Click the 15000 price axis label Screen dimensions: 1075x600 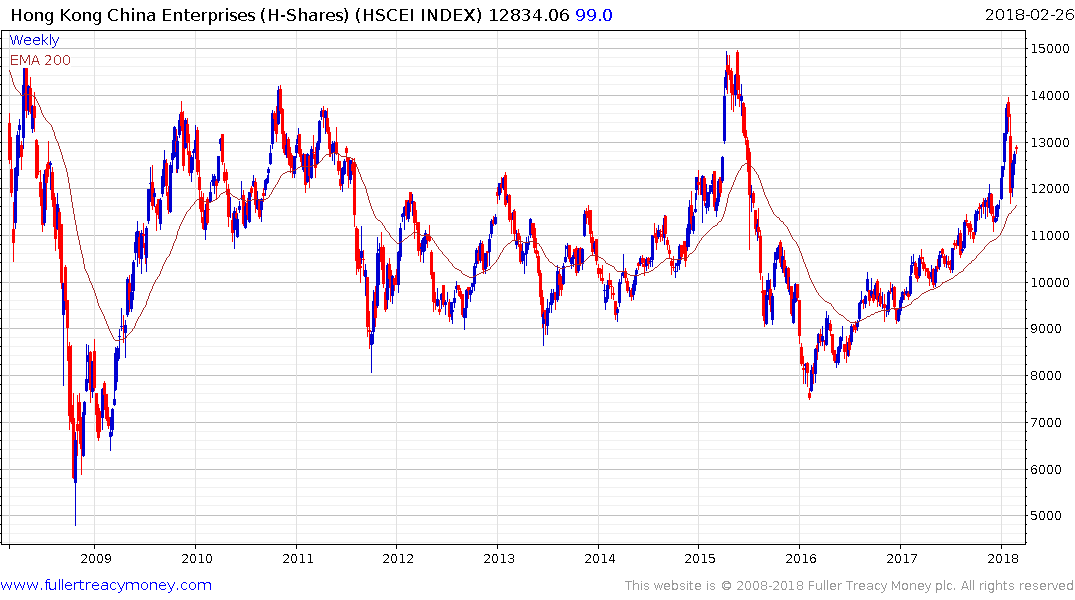1050,49
